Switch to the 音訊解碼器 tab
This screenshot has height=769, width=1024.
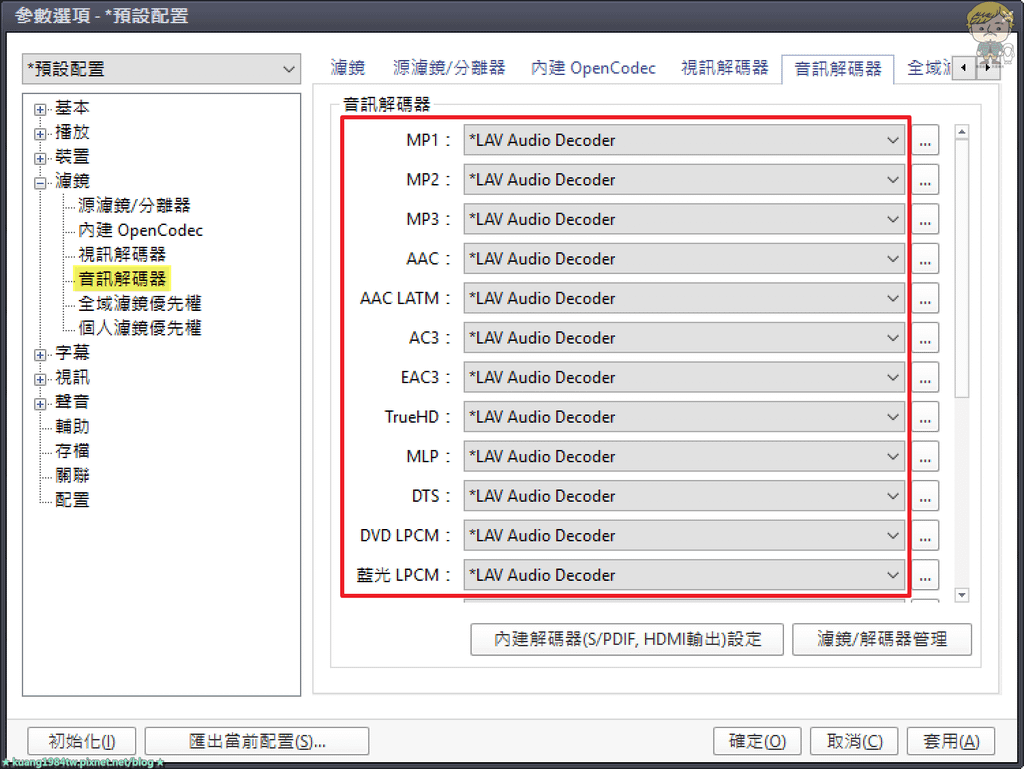tap(838, 69)
